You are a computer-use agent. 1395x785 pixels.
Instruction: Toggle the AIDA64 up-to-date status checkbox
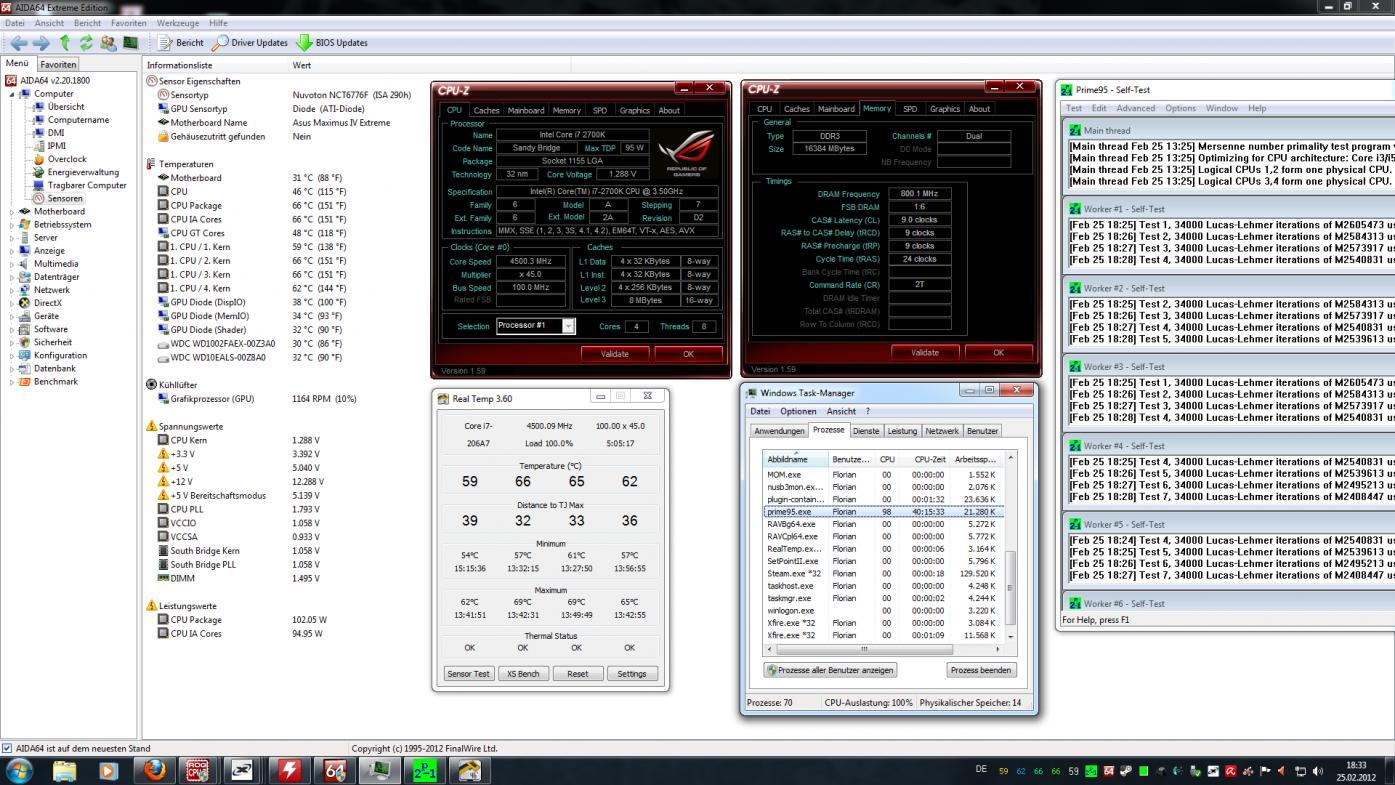click(x=8, y=748)
